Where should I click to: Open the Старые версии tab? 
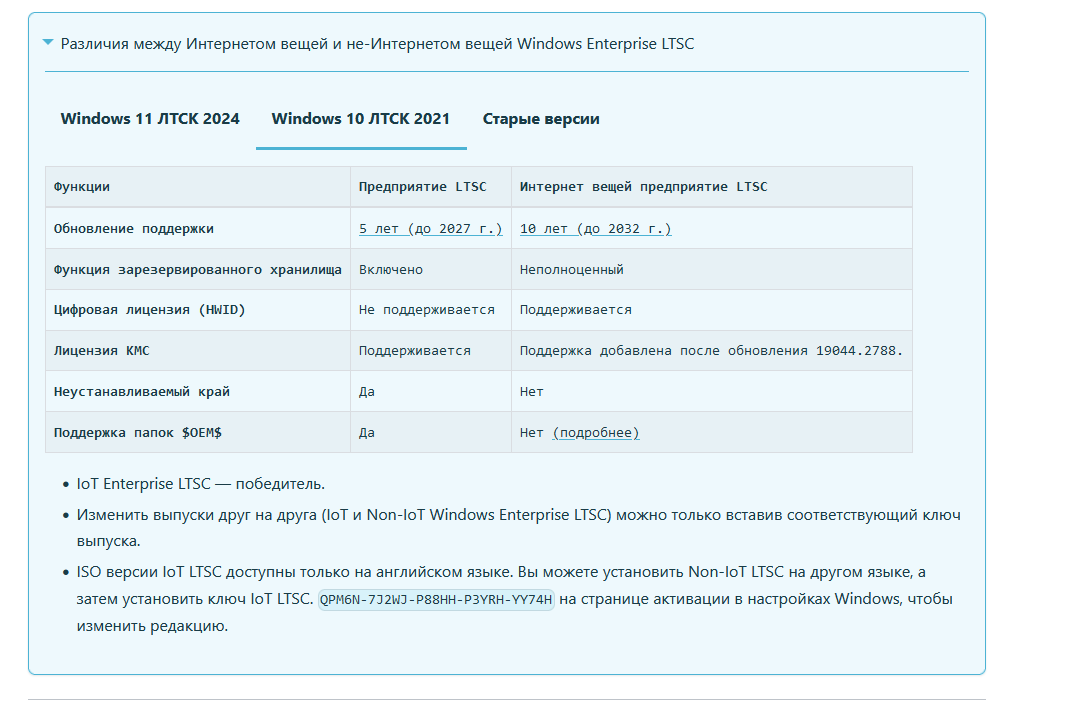coord(541,119)
